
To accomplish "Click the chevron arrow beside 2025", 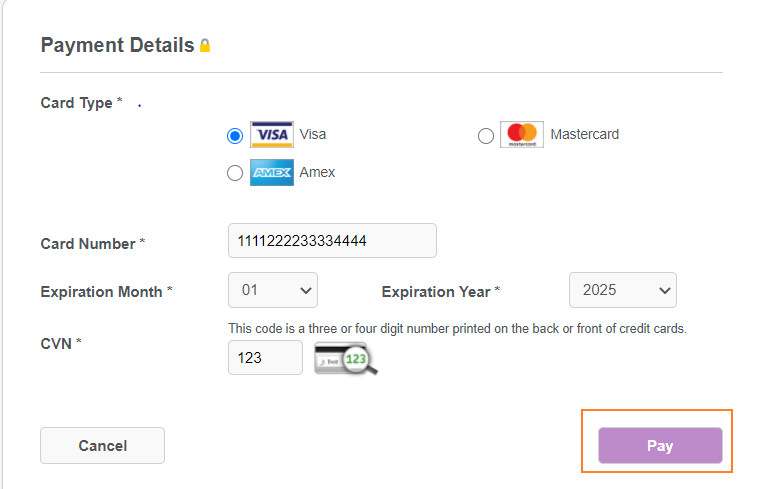I will [x=665, y=291].
